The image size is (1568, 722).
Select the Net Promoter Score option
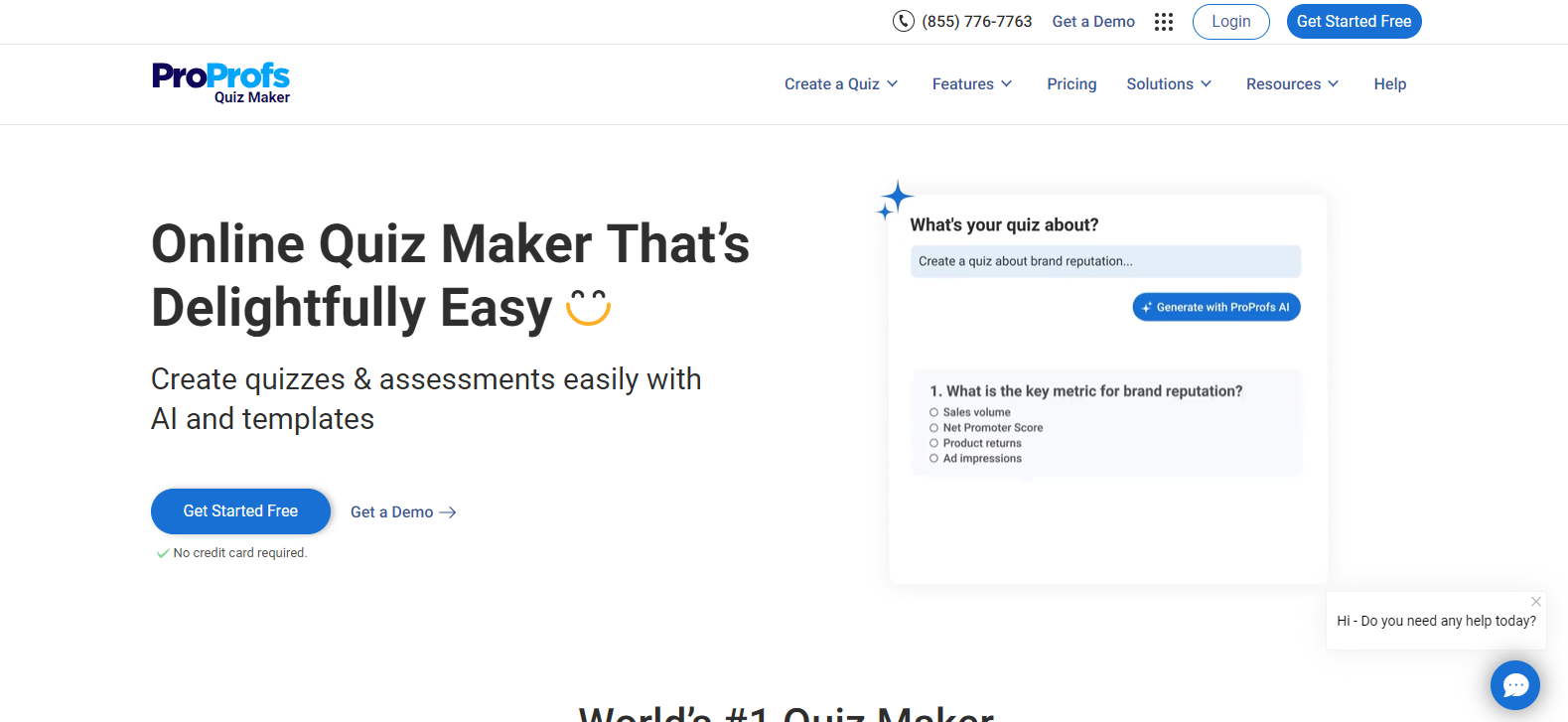pyautogui.click(x=933, y=428)
